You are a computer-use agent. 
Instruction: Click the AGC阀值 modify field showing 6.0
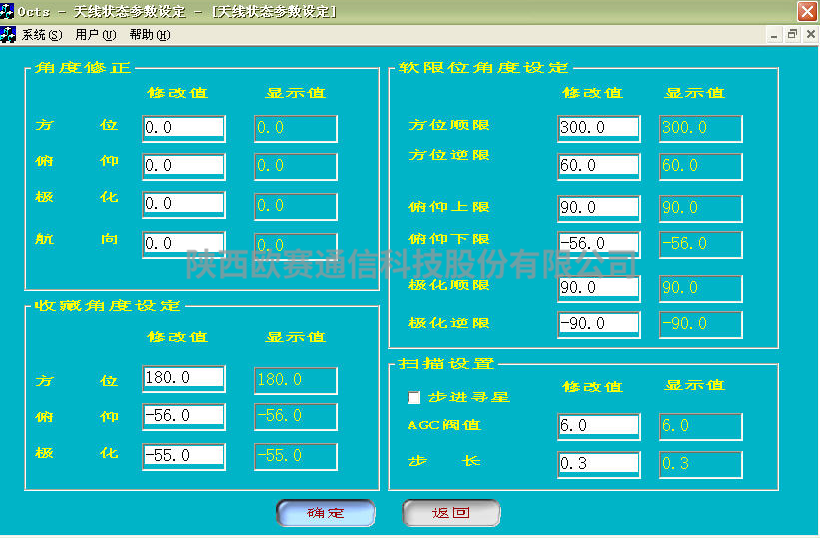tap(598, 426)
